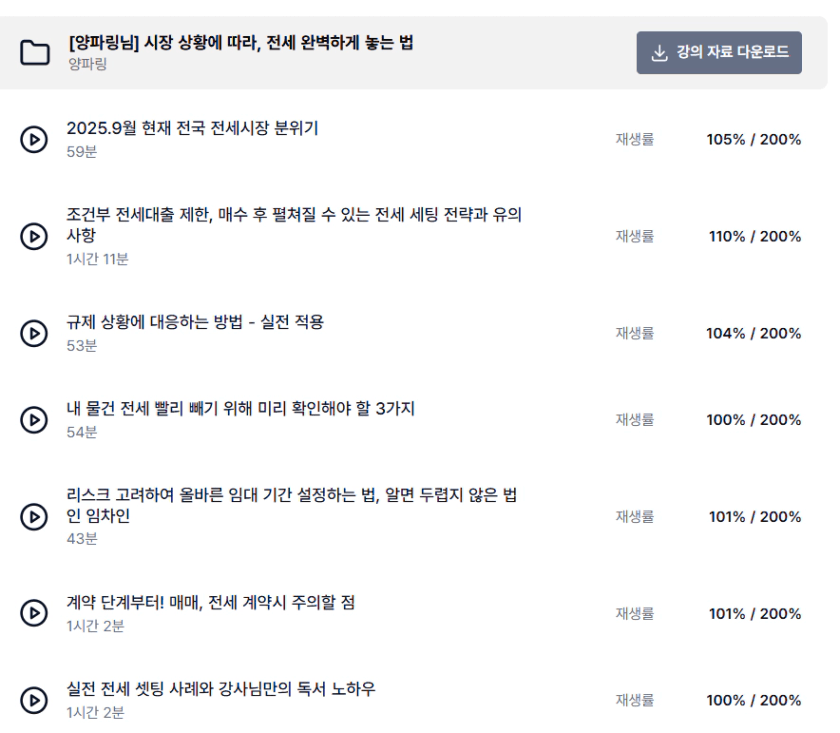840x733 pixels.
Task: Play the 규제 상황에 대응하는 방법 lecture icon
Action: [34, 333]
